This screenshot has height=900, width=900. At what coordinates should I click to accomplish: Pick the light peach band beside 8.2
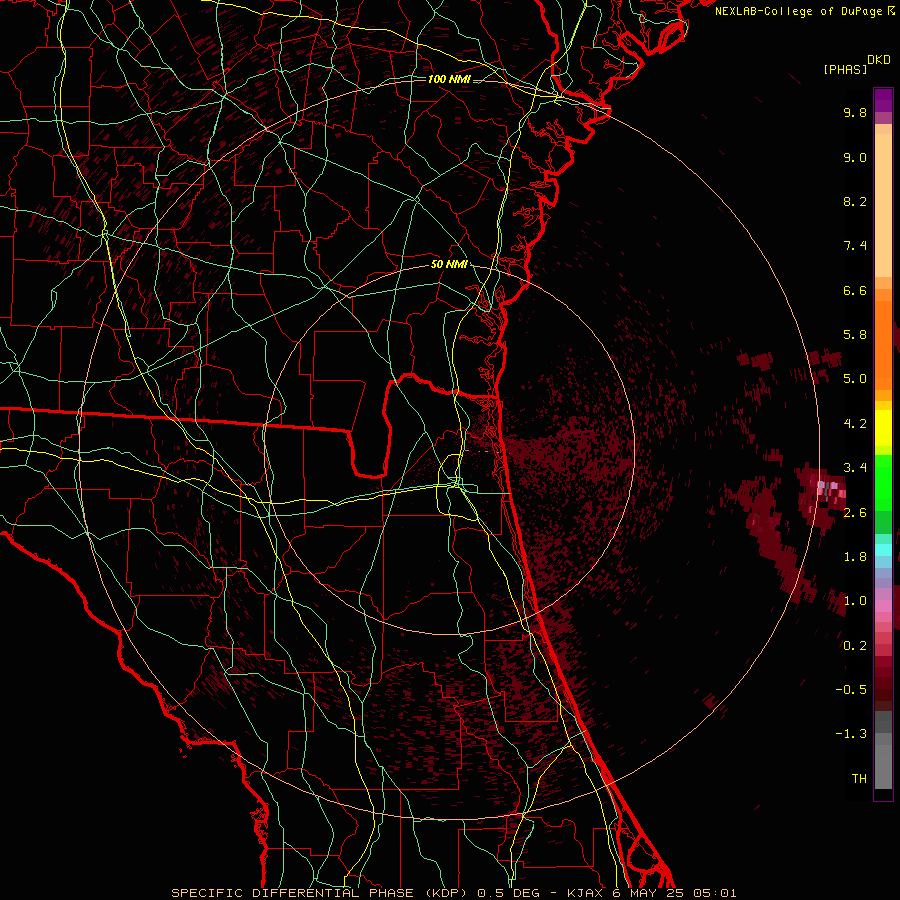tap(883, 205)
